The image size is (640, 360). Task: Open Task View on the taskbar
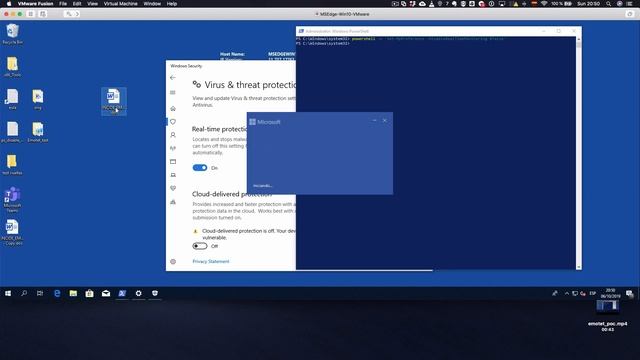40,293
